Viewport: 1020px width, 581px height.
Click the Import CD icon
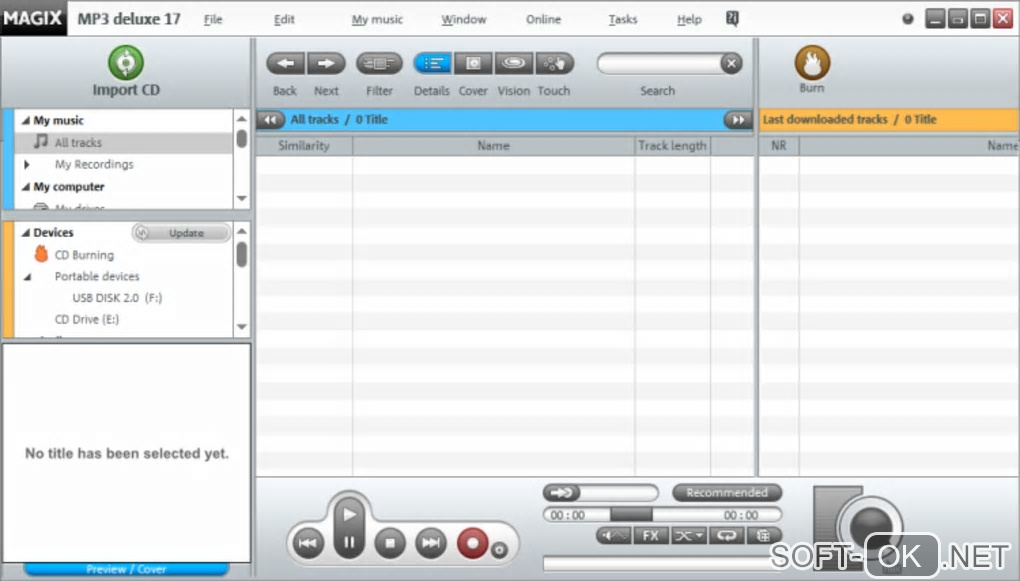pyautogui.click(x=126, y=62)
